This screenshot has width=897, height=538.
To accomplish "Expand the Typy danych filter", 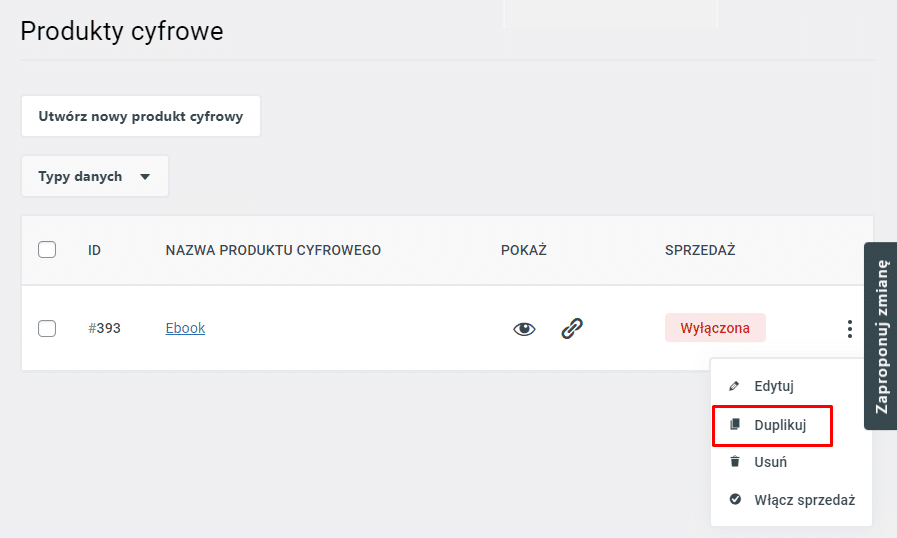I will coord(95,176).
